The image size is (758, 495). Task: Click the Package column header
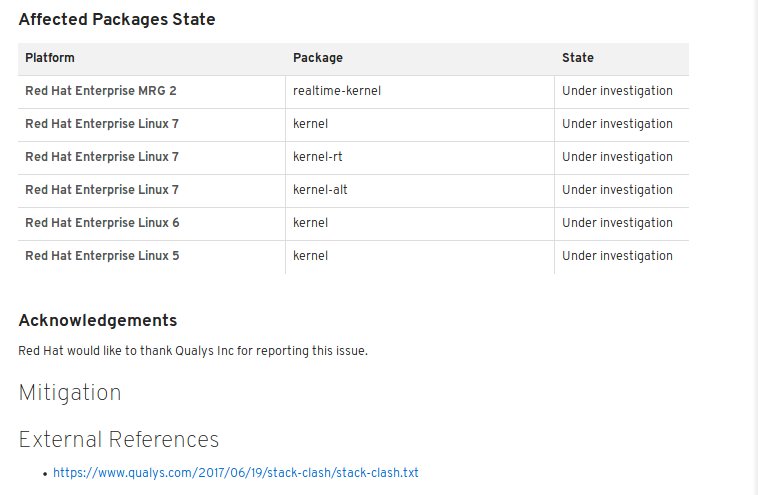click(x=317, y=58)
